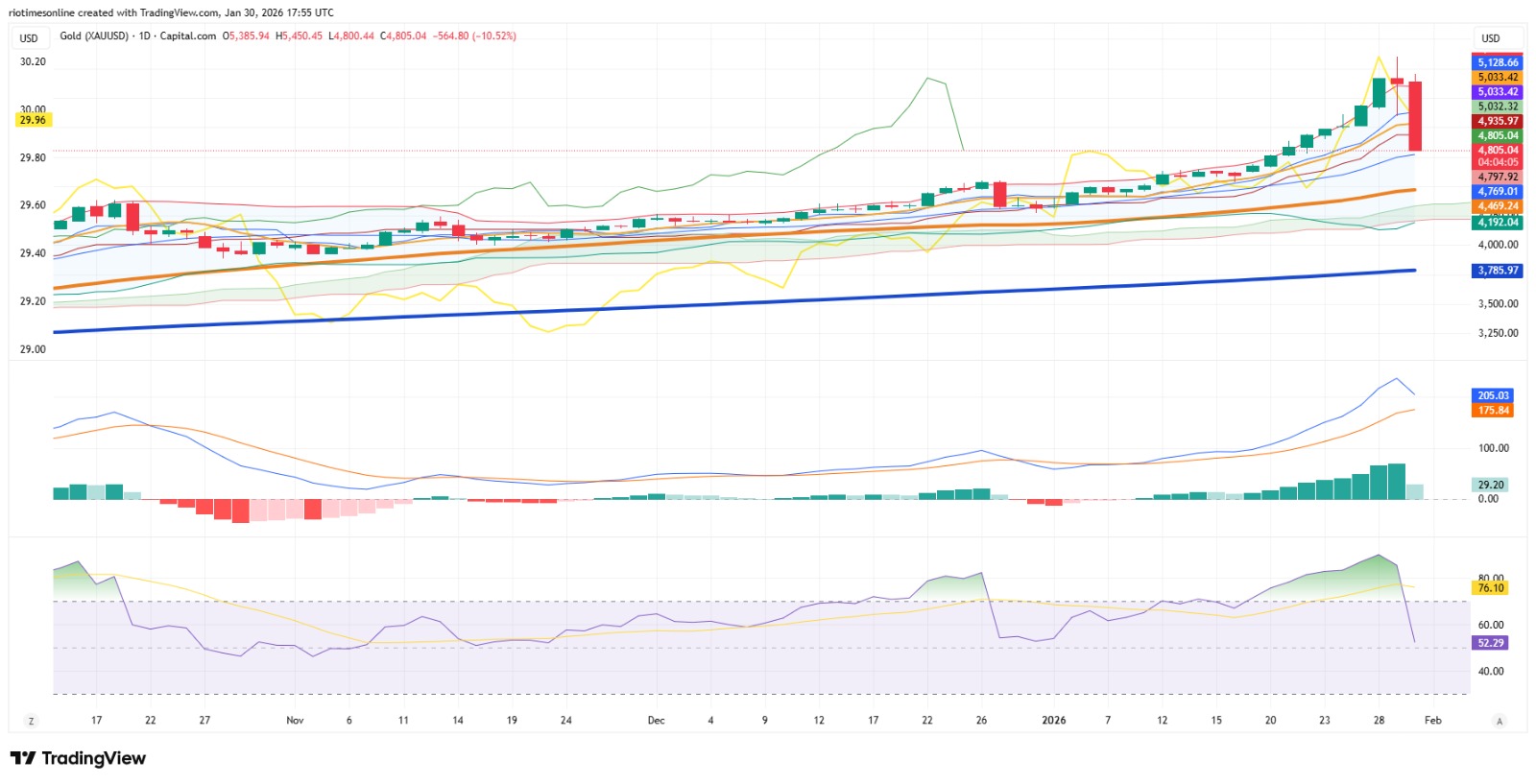Click the open value O5,385.94 in the legend
Image resolution: width=1536 pixels, height=784 pixels.
click(247, 36)
